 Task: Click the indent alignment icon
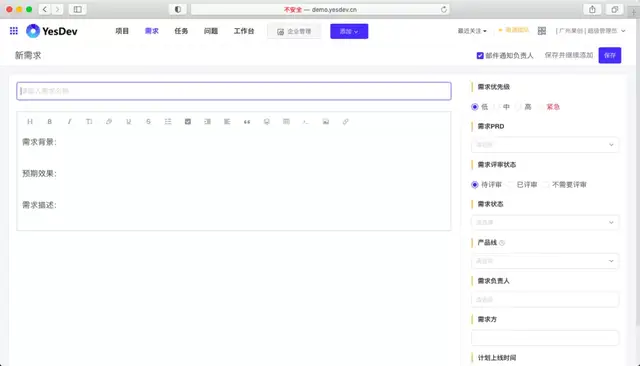click(x=207, y=122)
